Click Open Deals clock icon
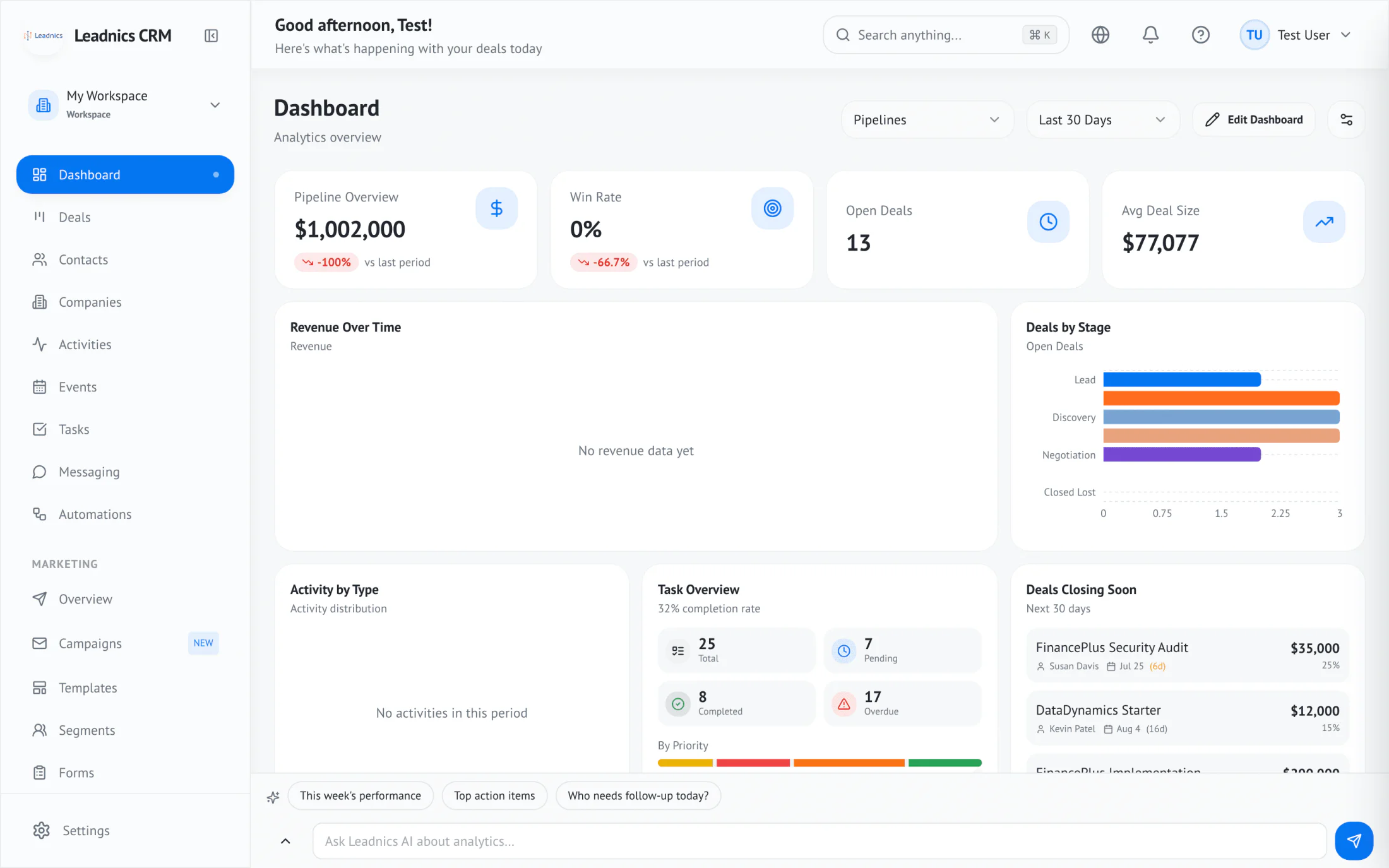The height and width of the screenshot is (868, 1389). point(1048,222)
